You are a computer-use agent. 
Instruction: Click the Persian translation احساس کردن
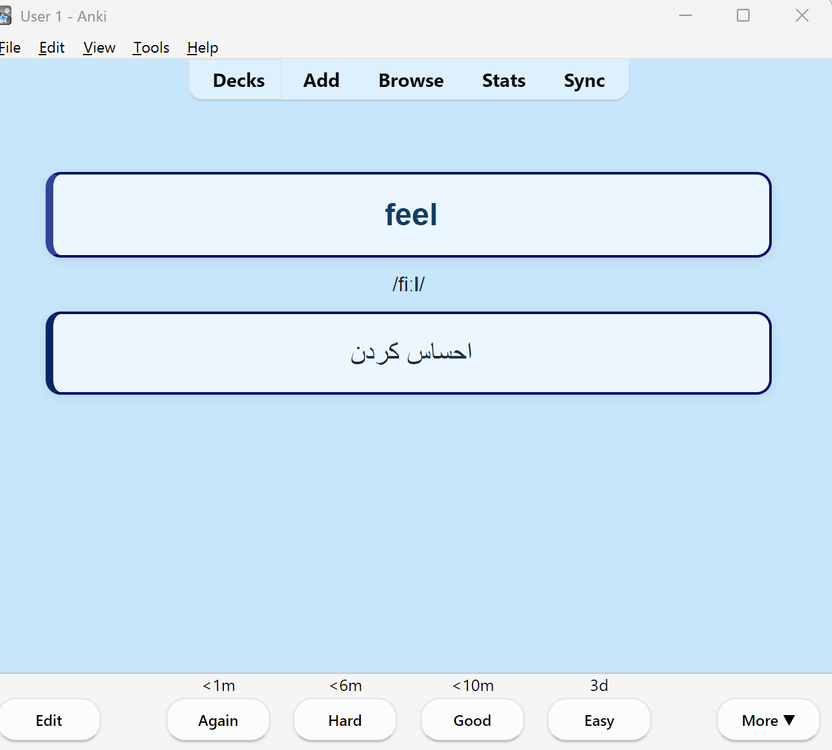point(411,352)
